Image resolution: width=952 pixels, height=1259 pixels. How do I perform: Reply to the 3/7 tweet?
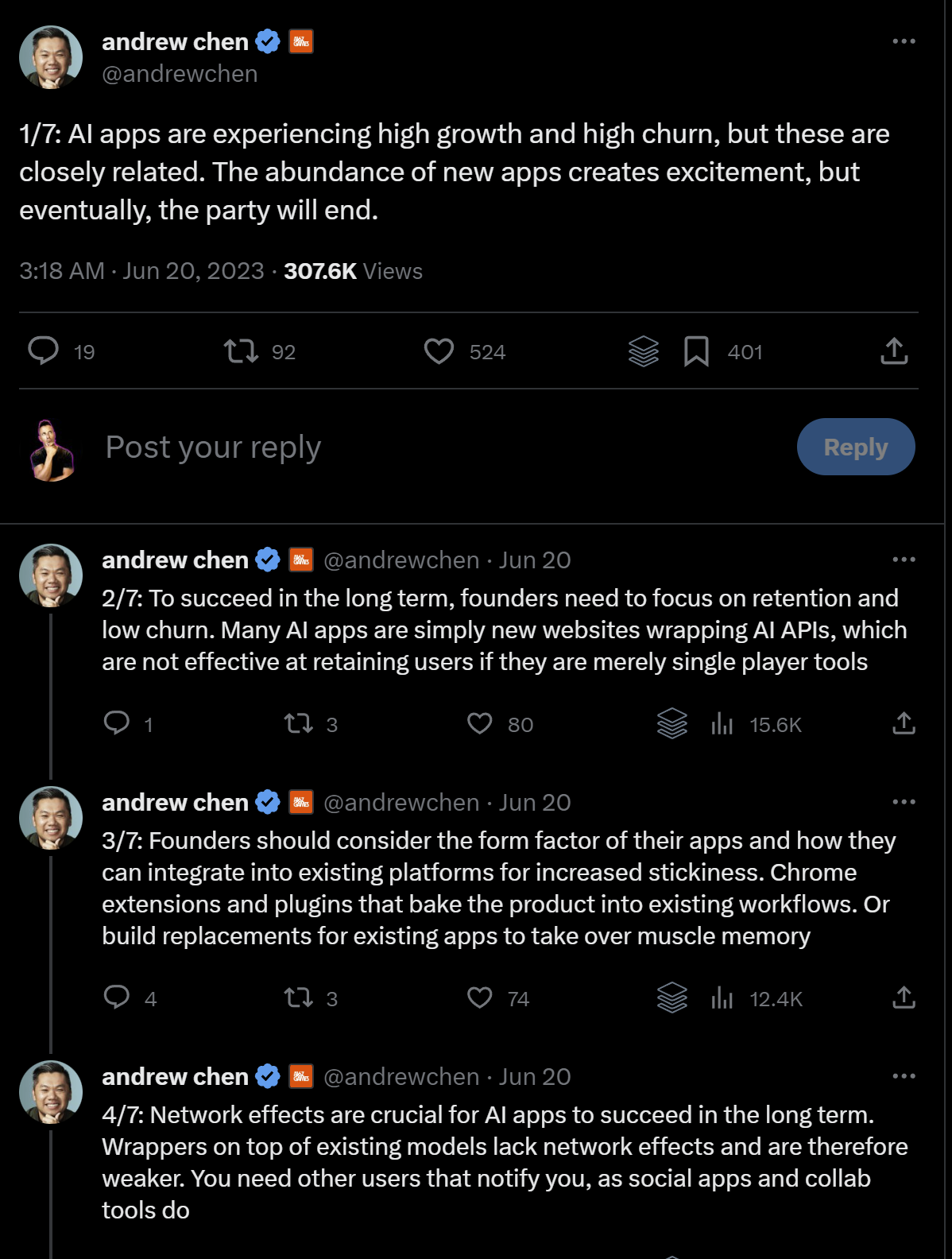tap(117, 998)
